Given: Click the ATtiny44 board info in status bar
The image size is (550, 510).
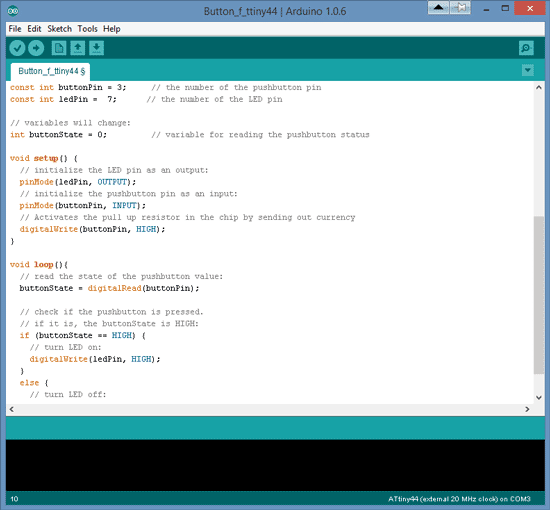Looking at the screenshot, I should pos(459,499).
